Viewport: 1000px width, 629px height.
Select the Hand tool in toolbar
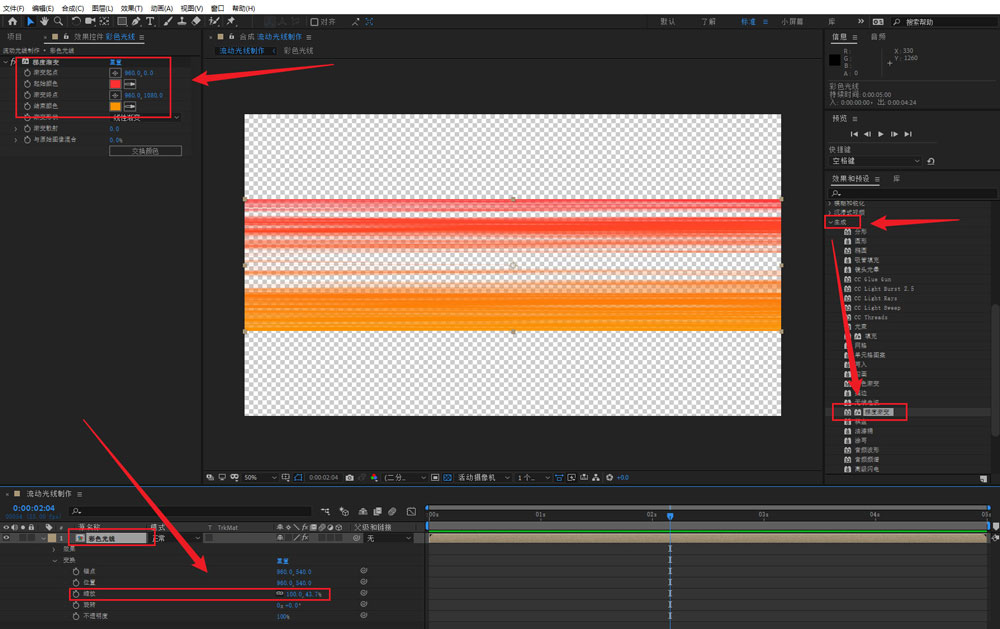pyautogui.click(x=45, y=21)
